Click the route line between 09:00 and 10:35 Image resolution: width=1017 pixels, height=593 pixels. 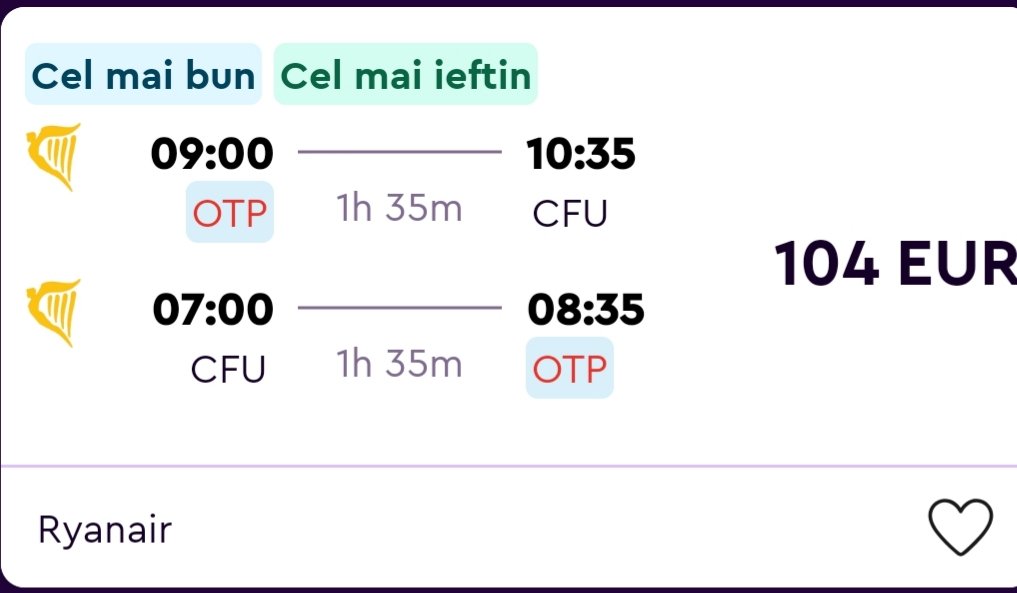point(400,153)
